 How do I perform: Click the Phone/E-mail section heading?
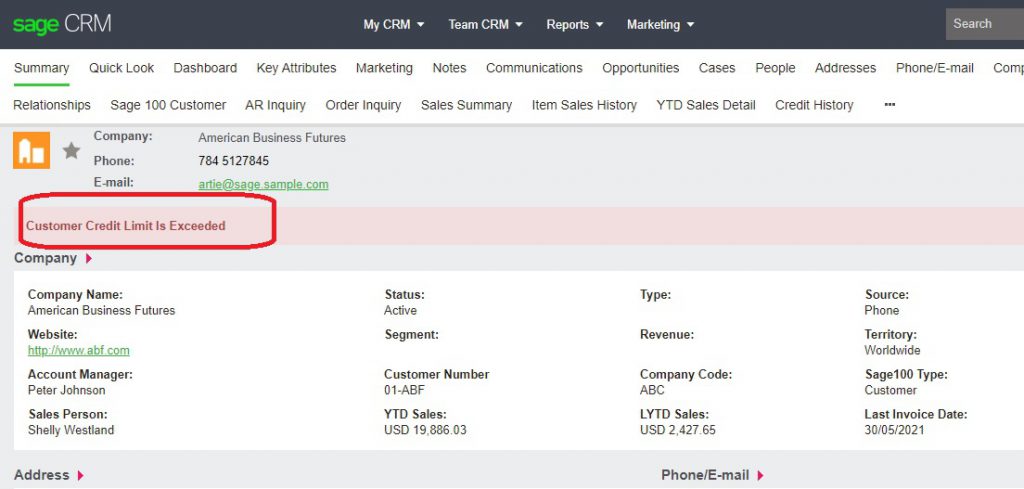click(705, 475)
